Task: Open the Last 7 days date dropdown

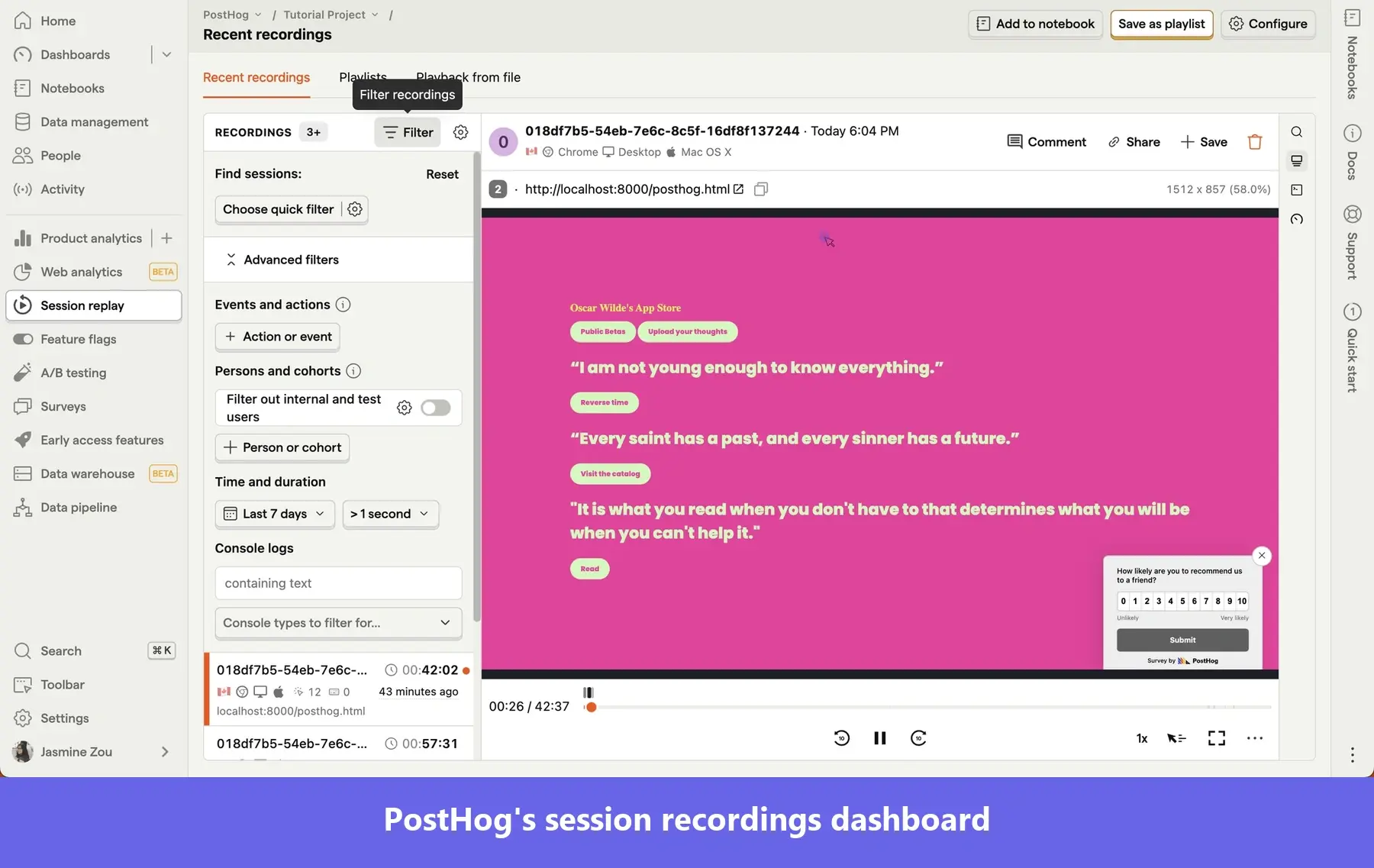Action: (x=276, y=514)
